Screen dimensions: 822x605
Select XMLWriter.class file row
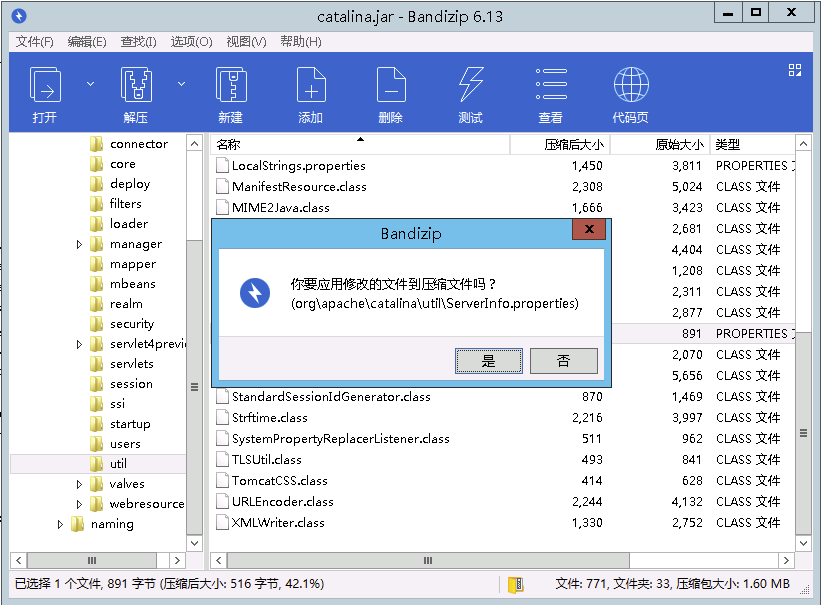[503, 523]
